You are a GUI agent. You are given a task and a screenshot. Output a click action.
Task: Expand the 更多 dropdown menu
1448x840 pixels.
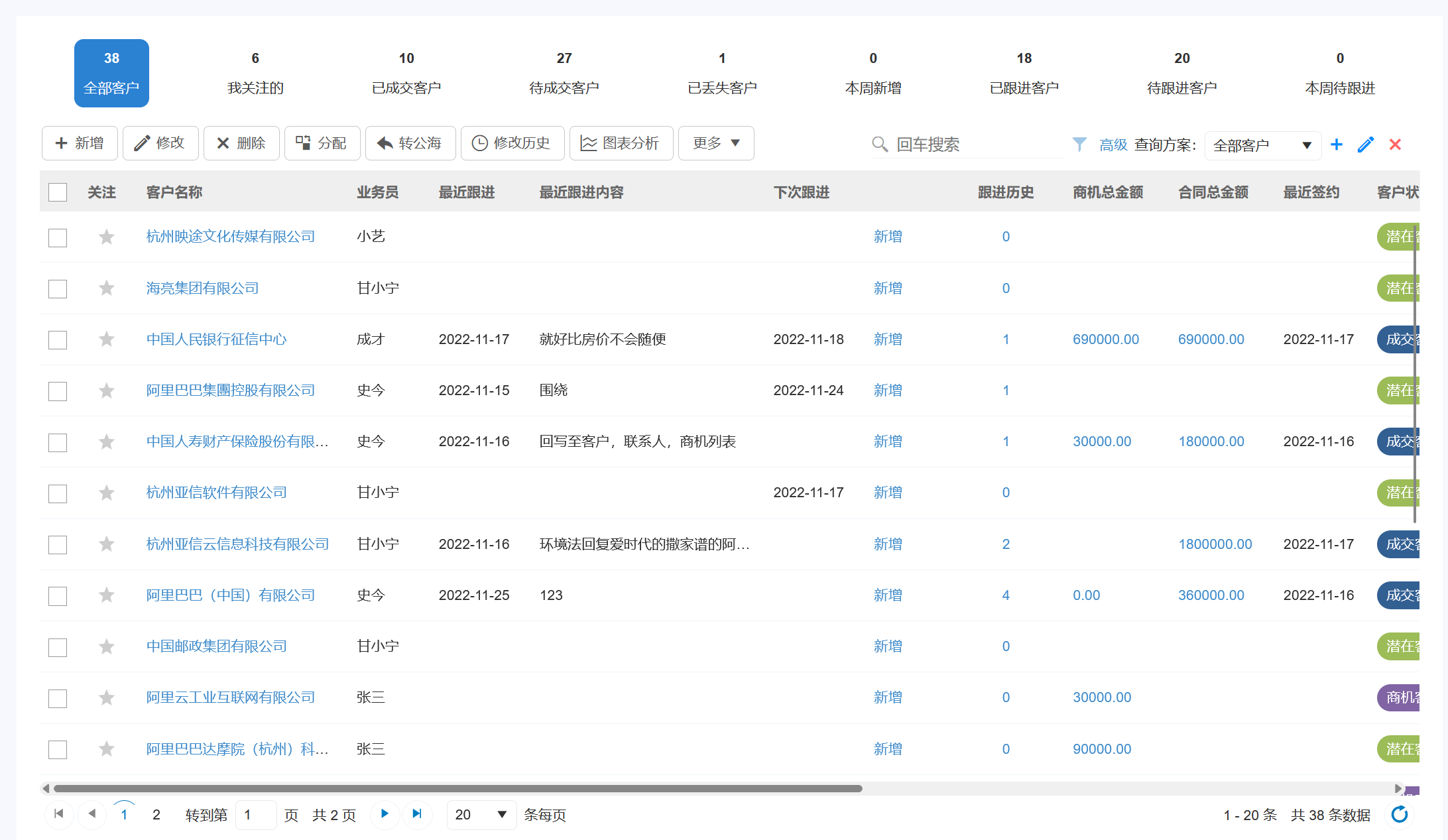pyautogui.click(x=715, y=143)
